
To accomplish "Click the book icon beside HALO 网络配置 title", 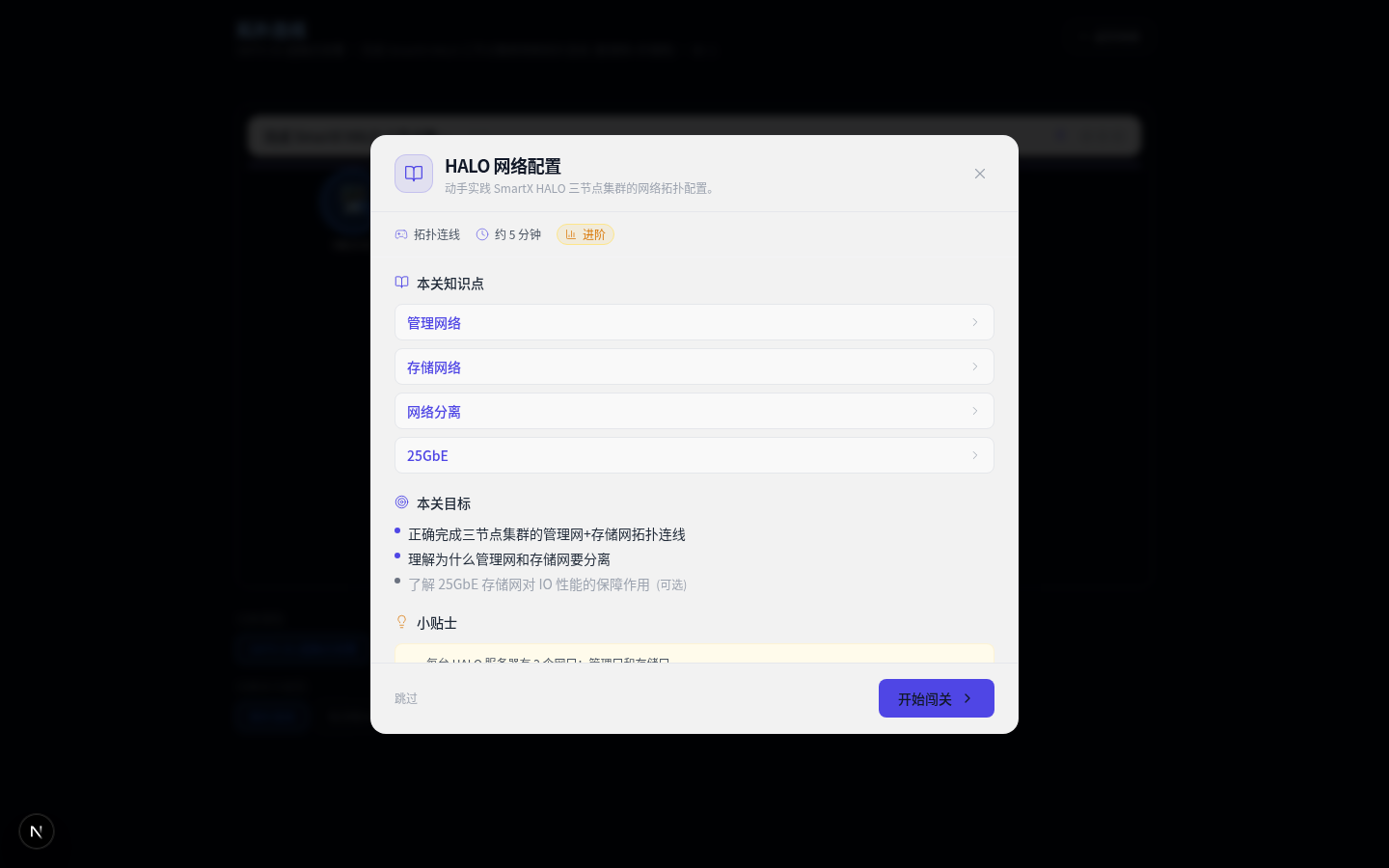I will point(414,174).
